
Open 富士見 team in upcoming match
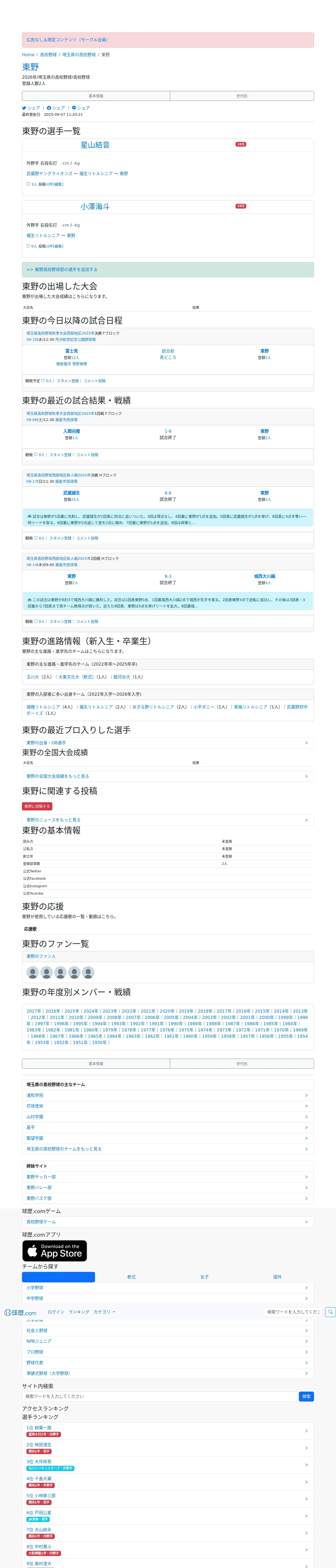[71, 351]
